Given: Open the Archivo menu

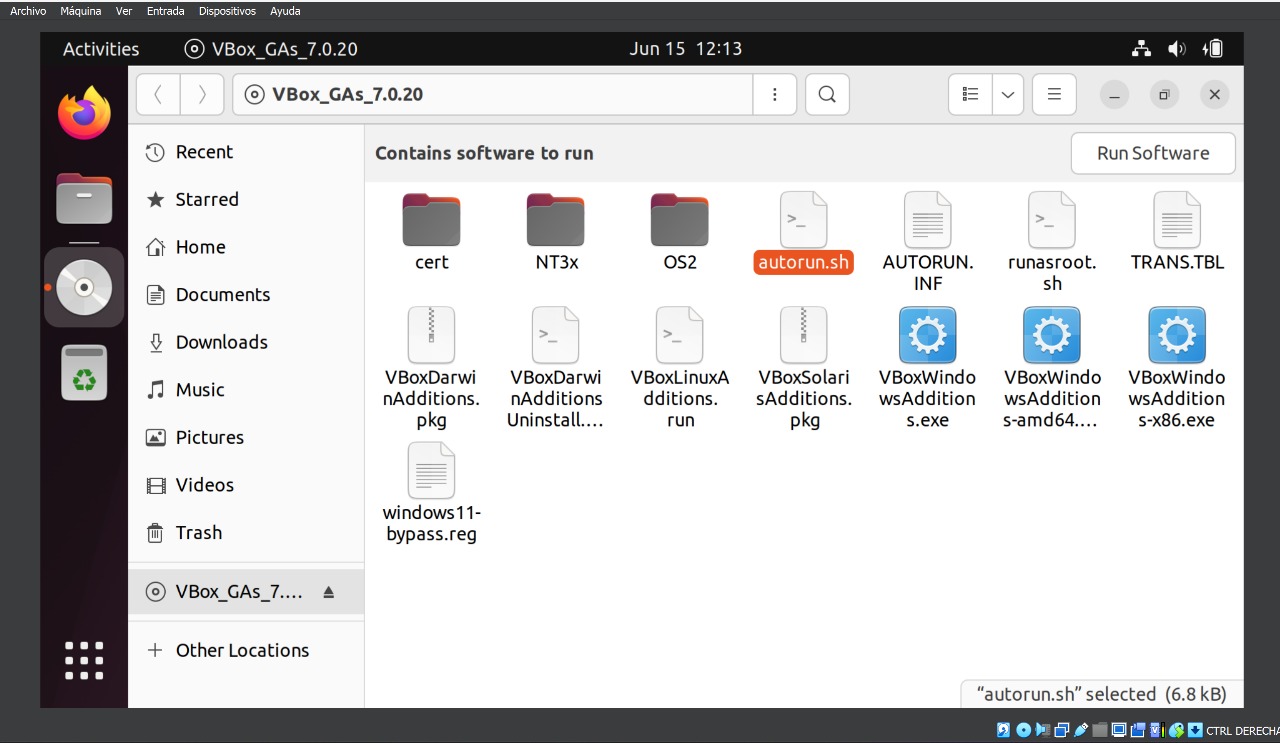Looking at the screenshot, I should 28,11.
